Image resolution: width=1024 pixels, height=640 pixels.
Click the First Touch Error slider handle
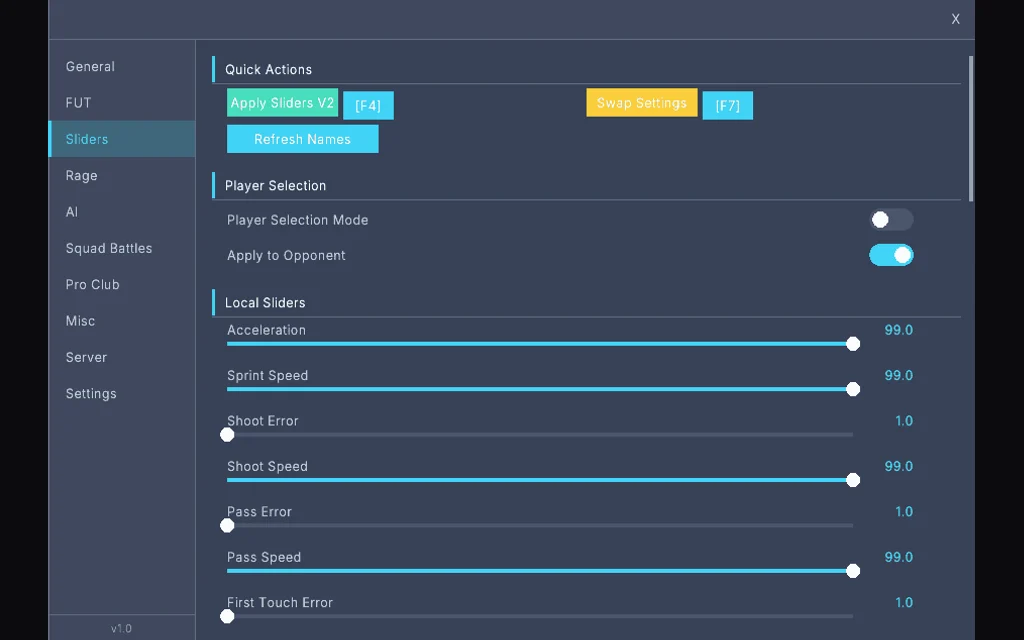click(227, 616)
